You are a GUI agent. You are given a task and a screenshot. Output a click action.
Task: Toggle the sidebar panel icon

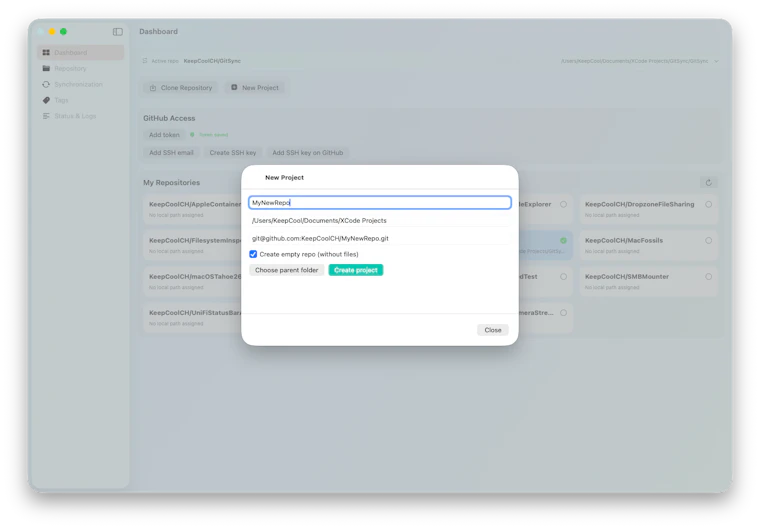(118, 32)
